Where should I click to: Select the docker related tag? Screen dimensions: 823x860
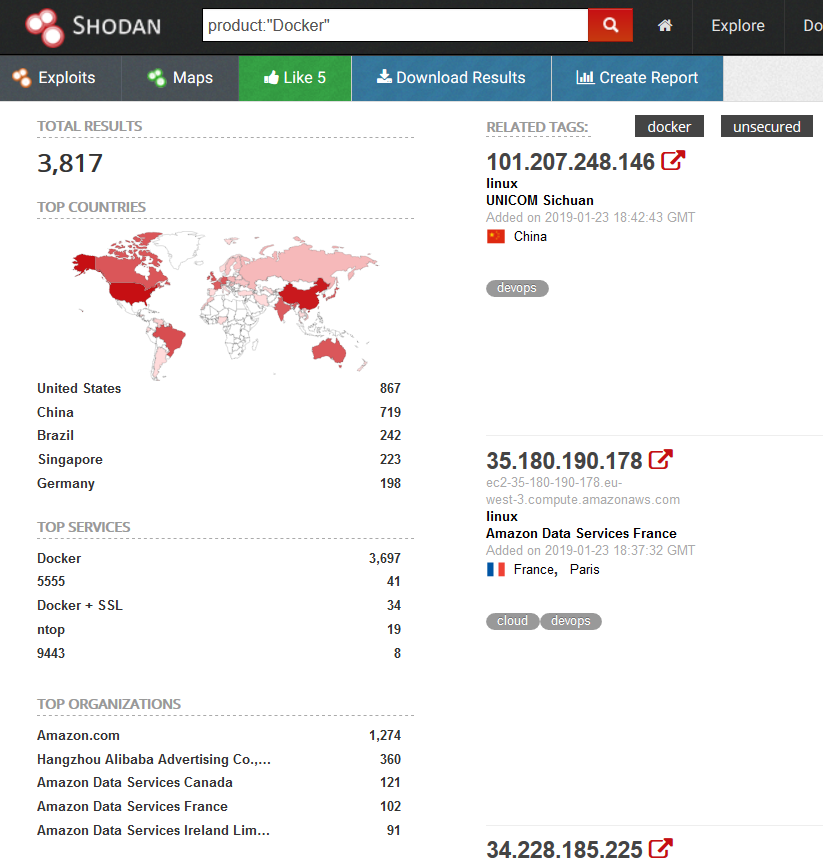pyautogui.click(x=669, y=127)
